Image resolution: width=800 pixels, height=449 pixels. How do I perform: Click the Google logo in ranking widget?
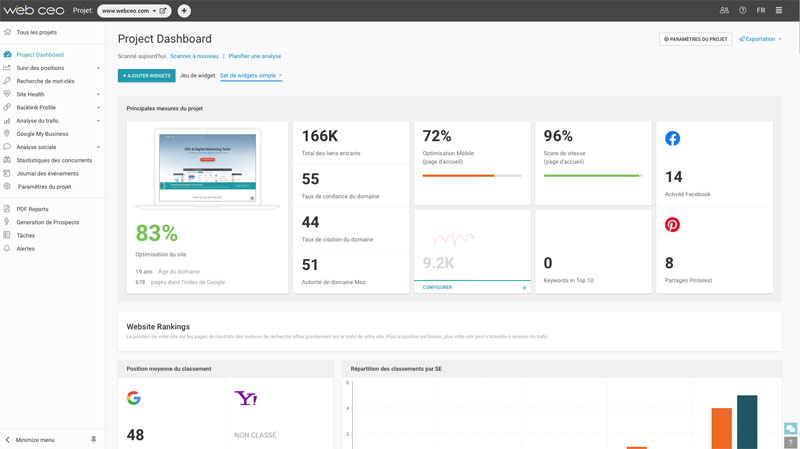point(134,398)
